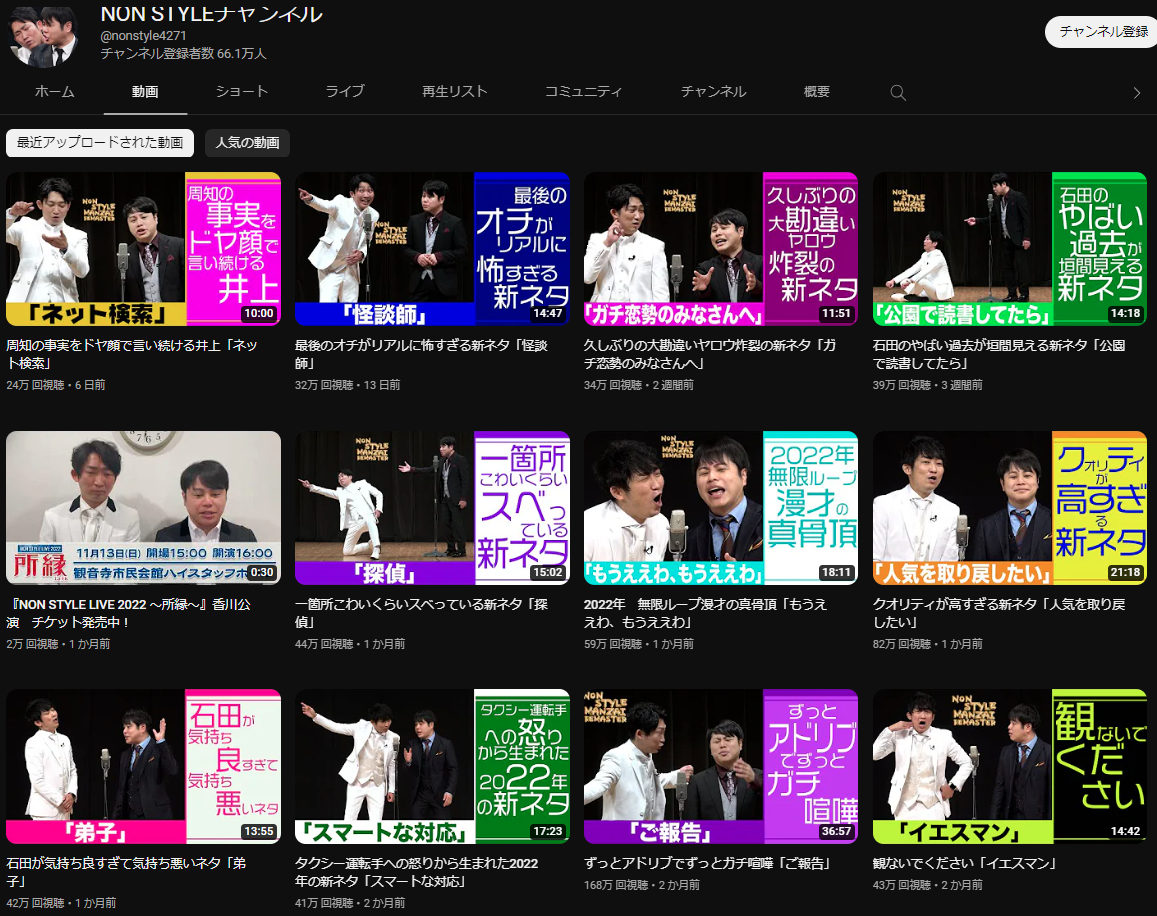Click the 59万 回視聴・1 か月前 metadata

coord(638,644)
